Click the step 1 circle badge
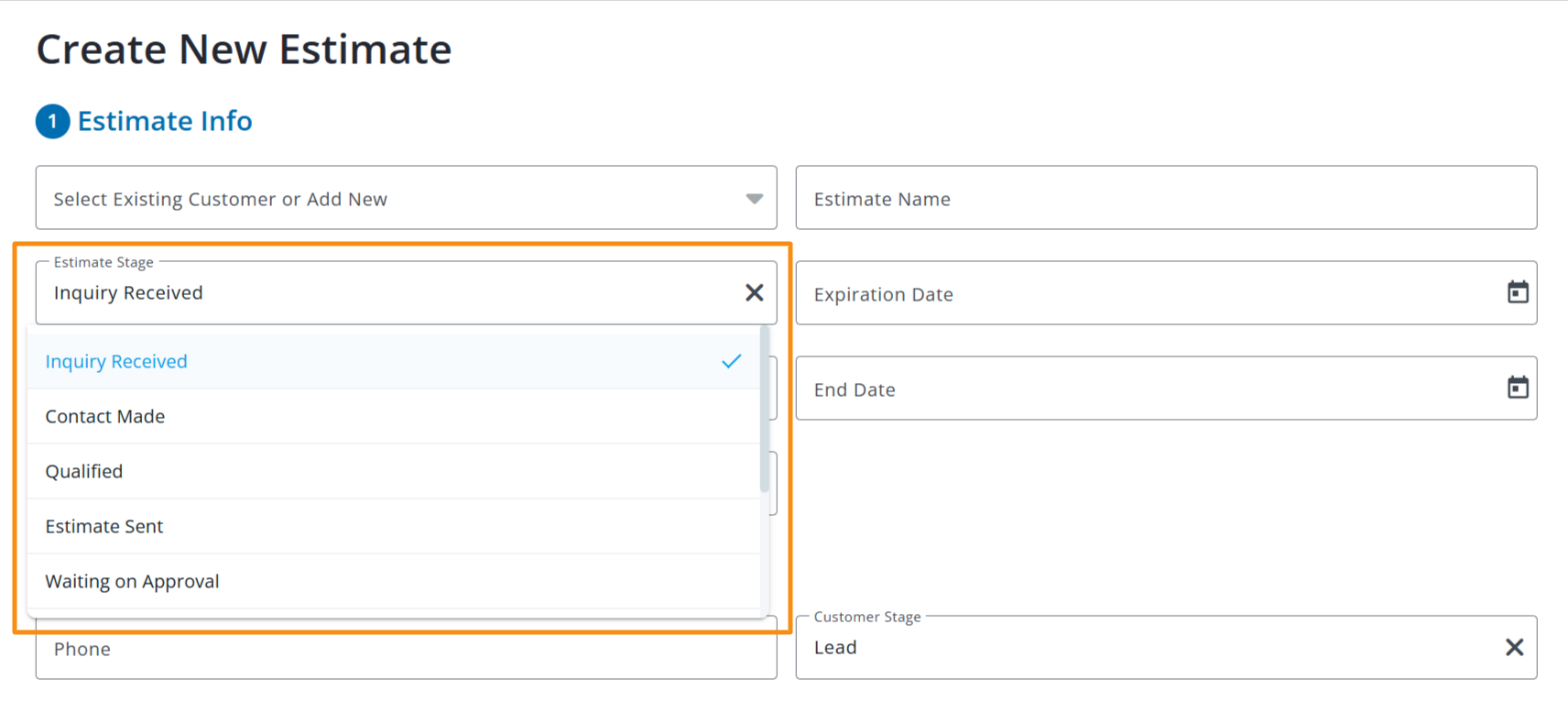The image size is (1568, 701). click(53, 121)
